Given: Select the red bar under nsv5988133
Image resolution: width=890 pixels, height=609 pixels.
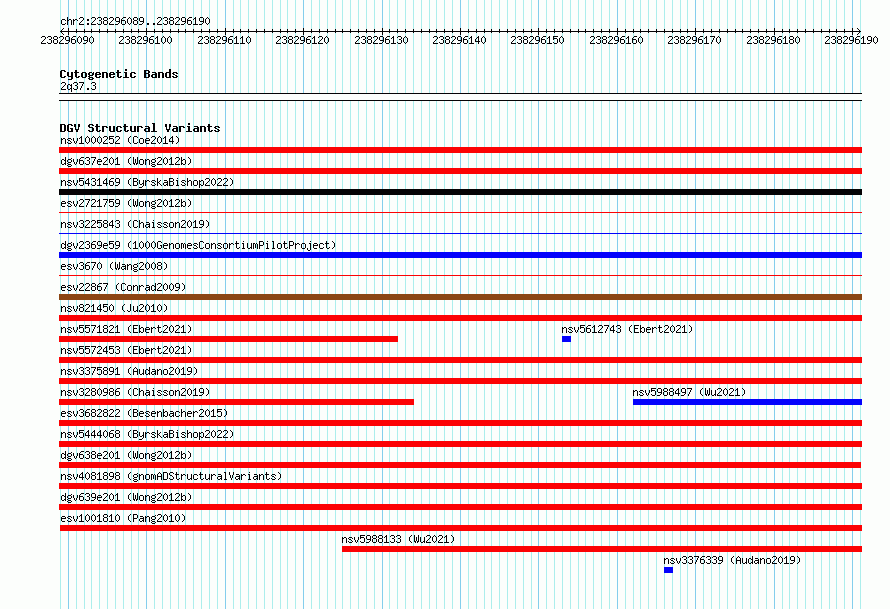Looking at the screenshot, I should click(x=602, y=549).
